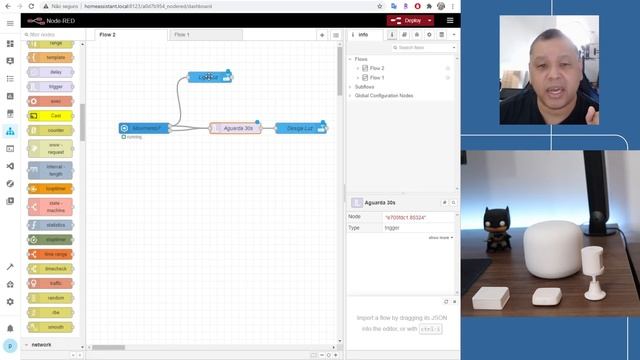Image resolution: width=640 pixels, height=360 pixels.
Task: Collapse the Flows tree section
Action: click(350, 59)
